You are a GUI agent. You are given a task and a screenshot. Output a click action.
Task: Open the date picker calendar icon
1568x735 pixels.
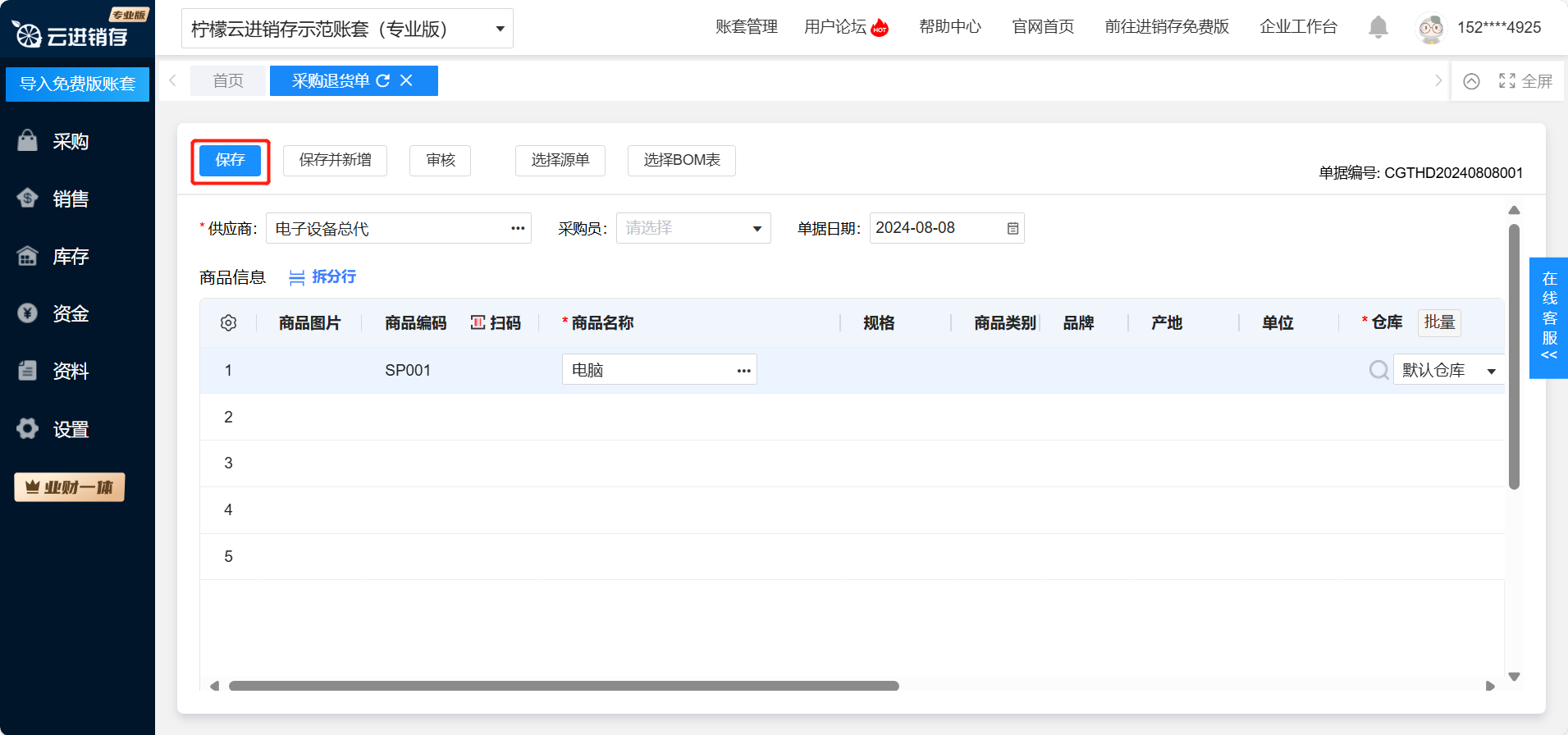click(1013, 228)
